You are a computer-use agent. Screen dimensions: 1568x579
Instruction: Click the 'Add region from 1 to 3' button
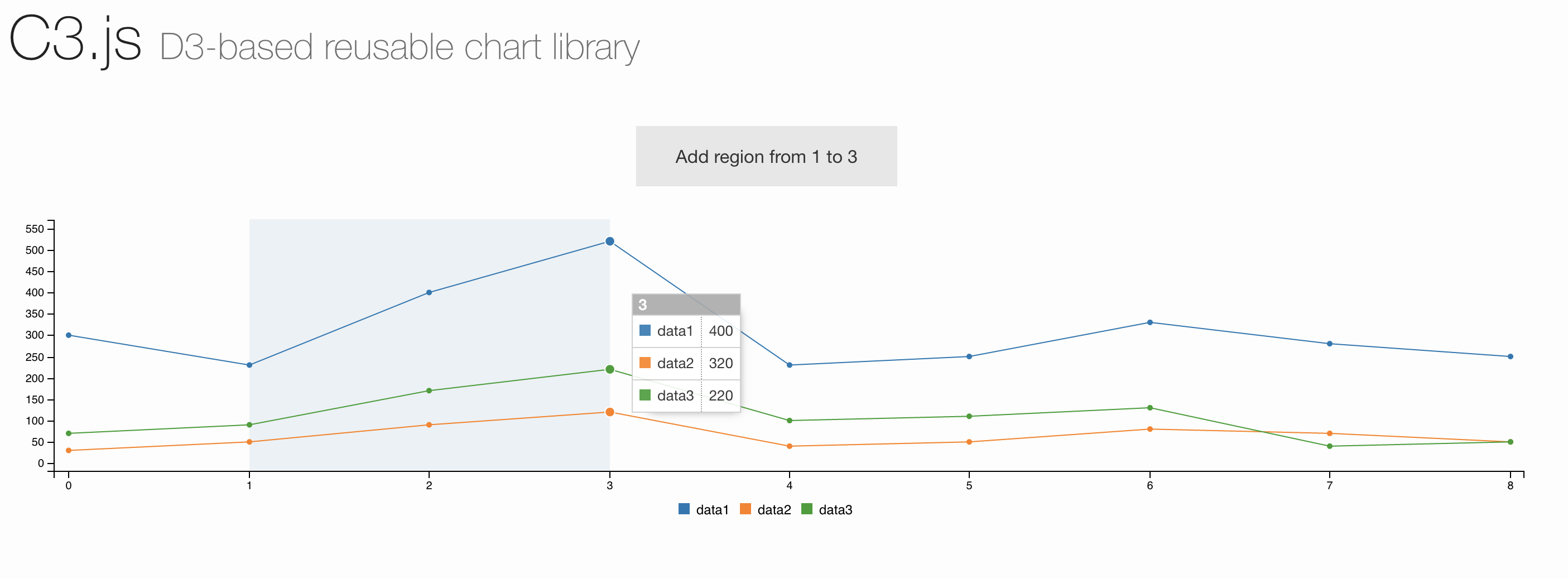[766, 156]
